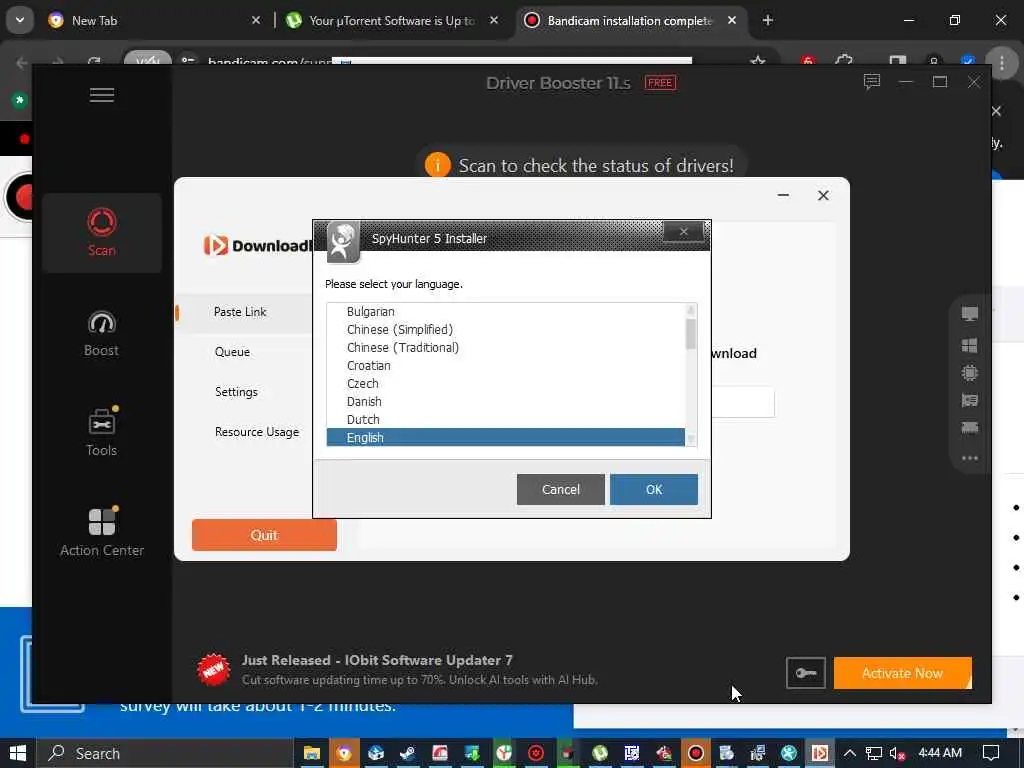Open the browser tab search dropdown arrow
This screenshot has width=1024, height=768.
point(20,20)
